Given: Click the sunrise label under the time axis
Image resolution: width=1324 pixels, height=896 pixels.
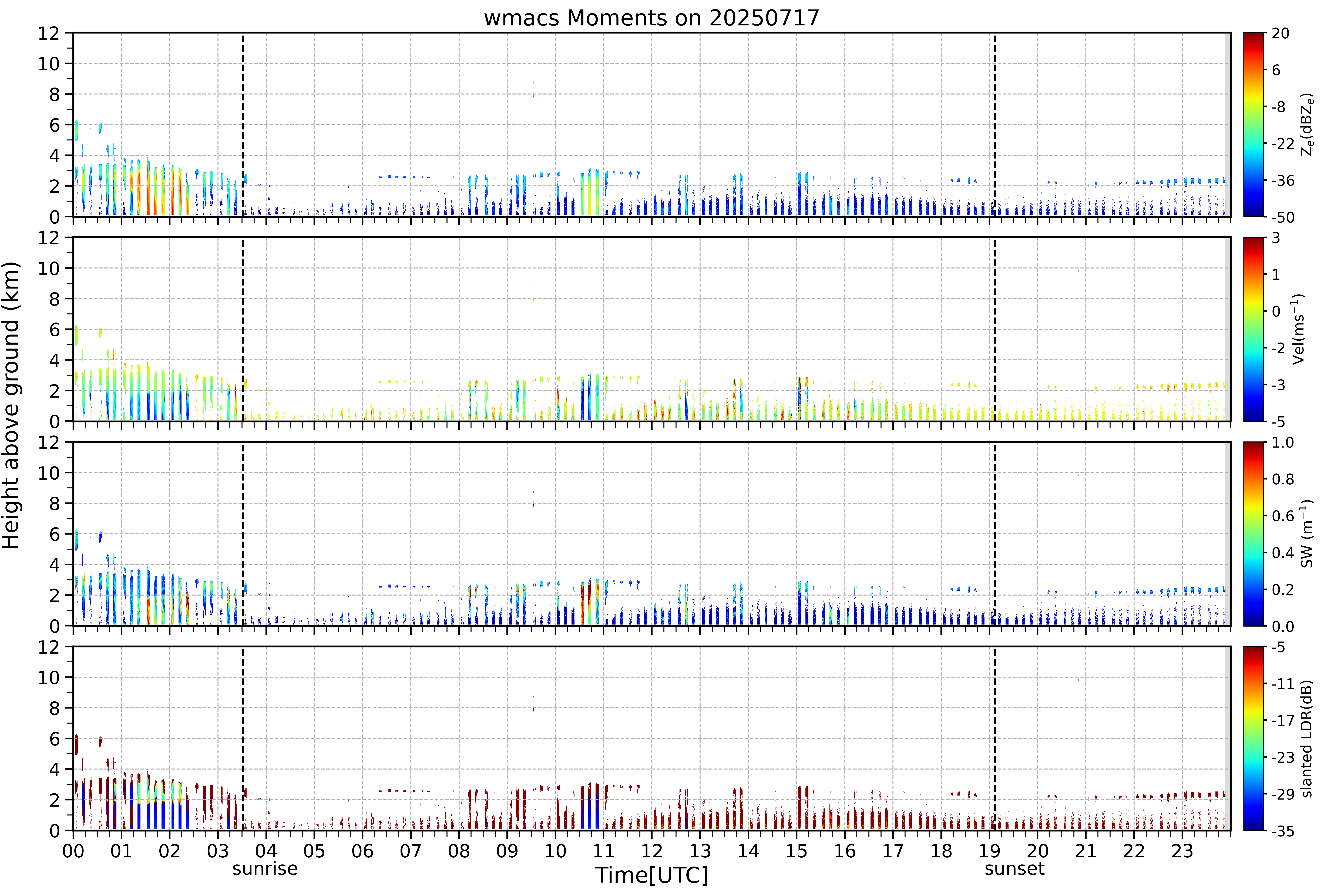Looking at the screenshot, I should (265, 869).
